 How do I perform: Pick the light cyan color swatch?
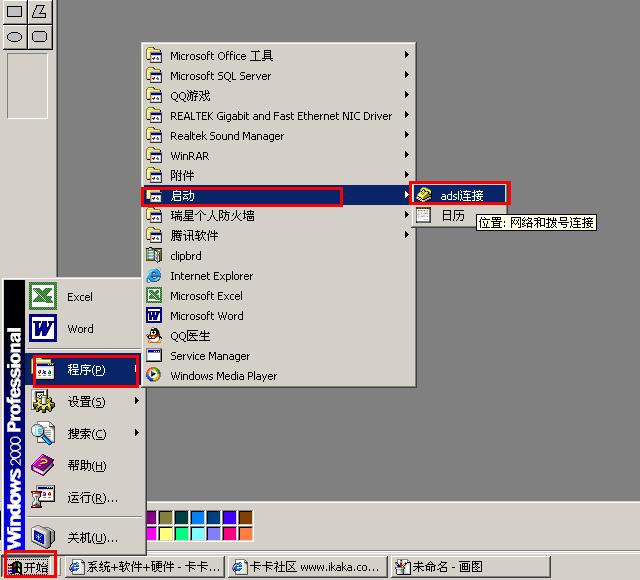coord(198,533)
